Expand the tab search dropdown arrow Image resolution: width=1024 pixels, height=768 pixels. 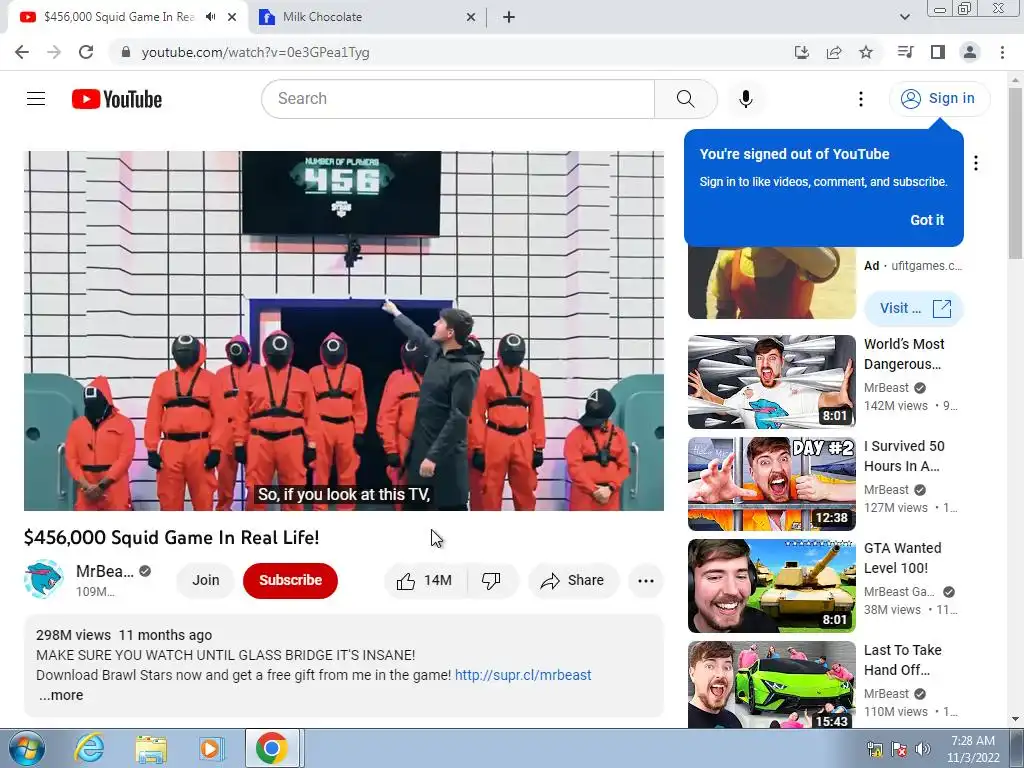(x=904, y=17)
